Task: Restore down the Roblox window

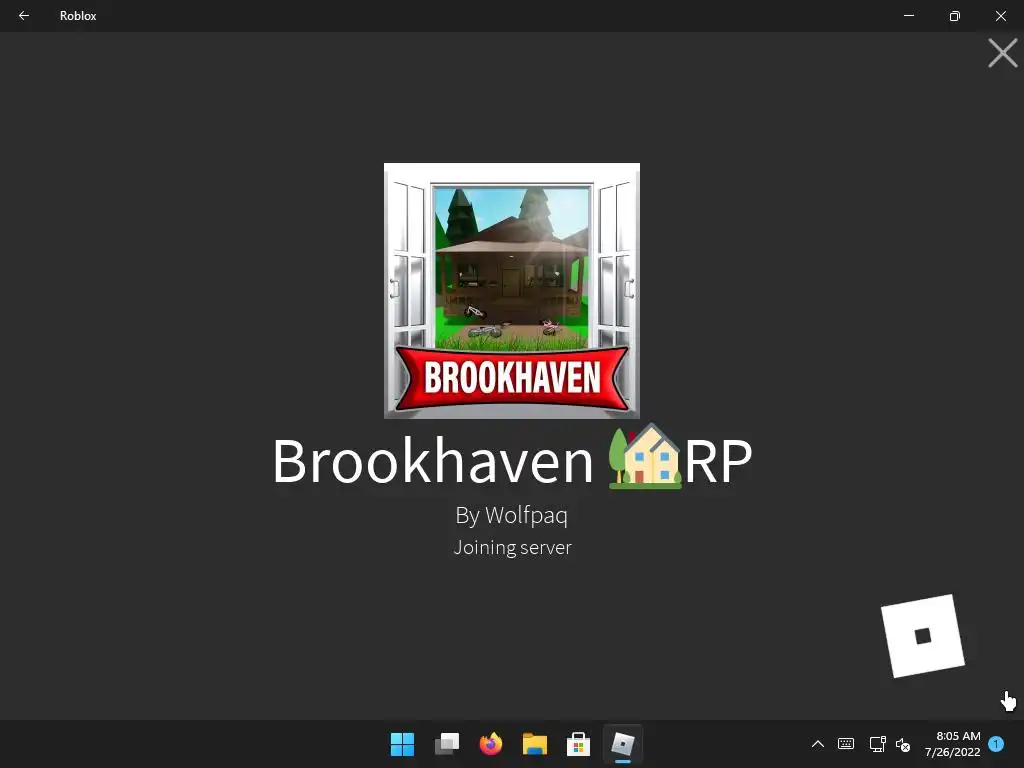Action: (x=955, y=16)
